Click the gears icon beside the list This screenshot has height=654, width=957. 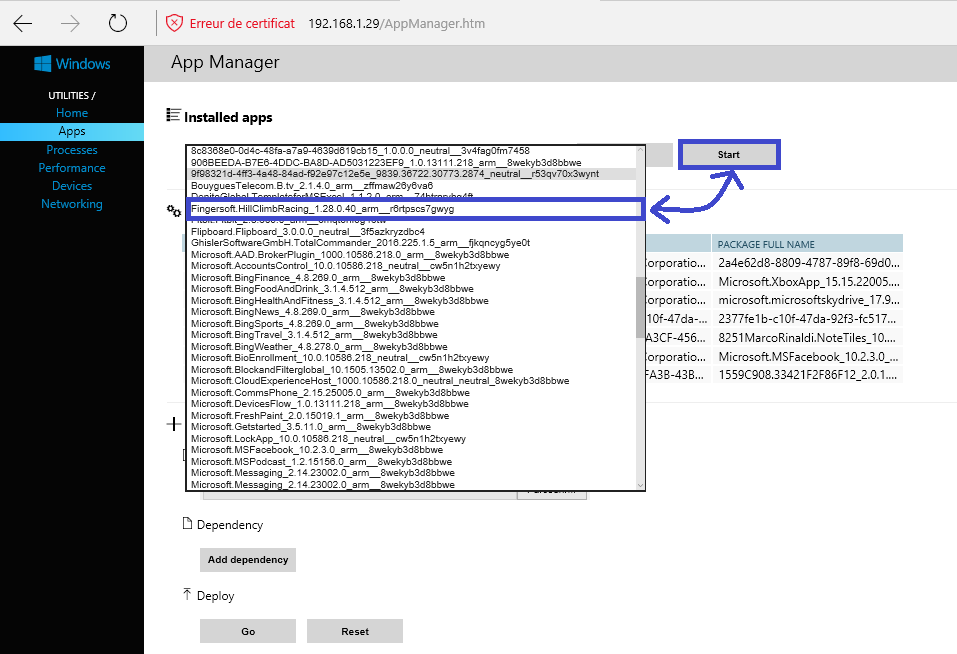[x=174, y=210]
